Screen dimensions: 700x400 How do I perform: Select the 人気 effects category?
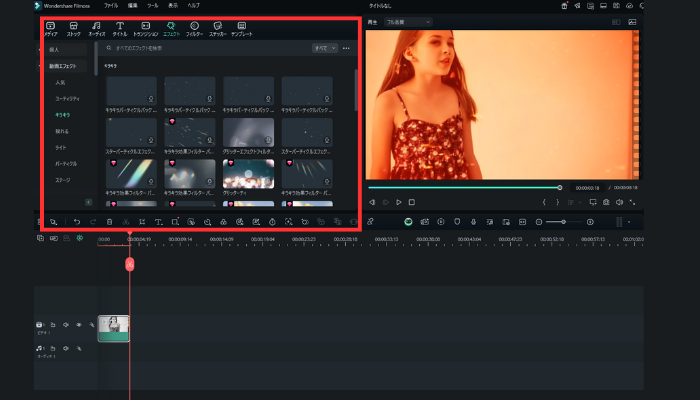[60, 83]
